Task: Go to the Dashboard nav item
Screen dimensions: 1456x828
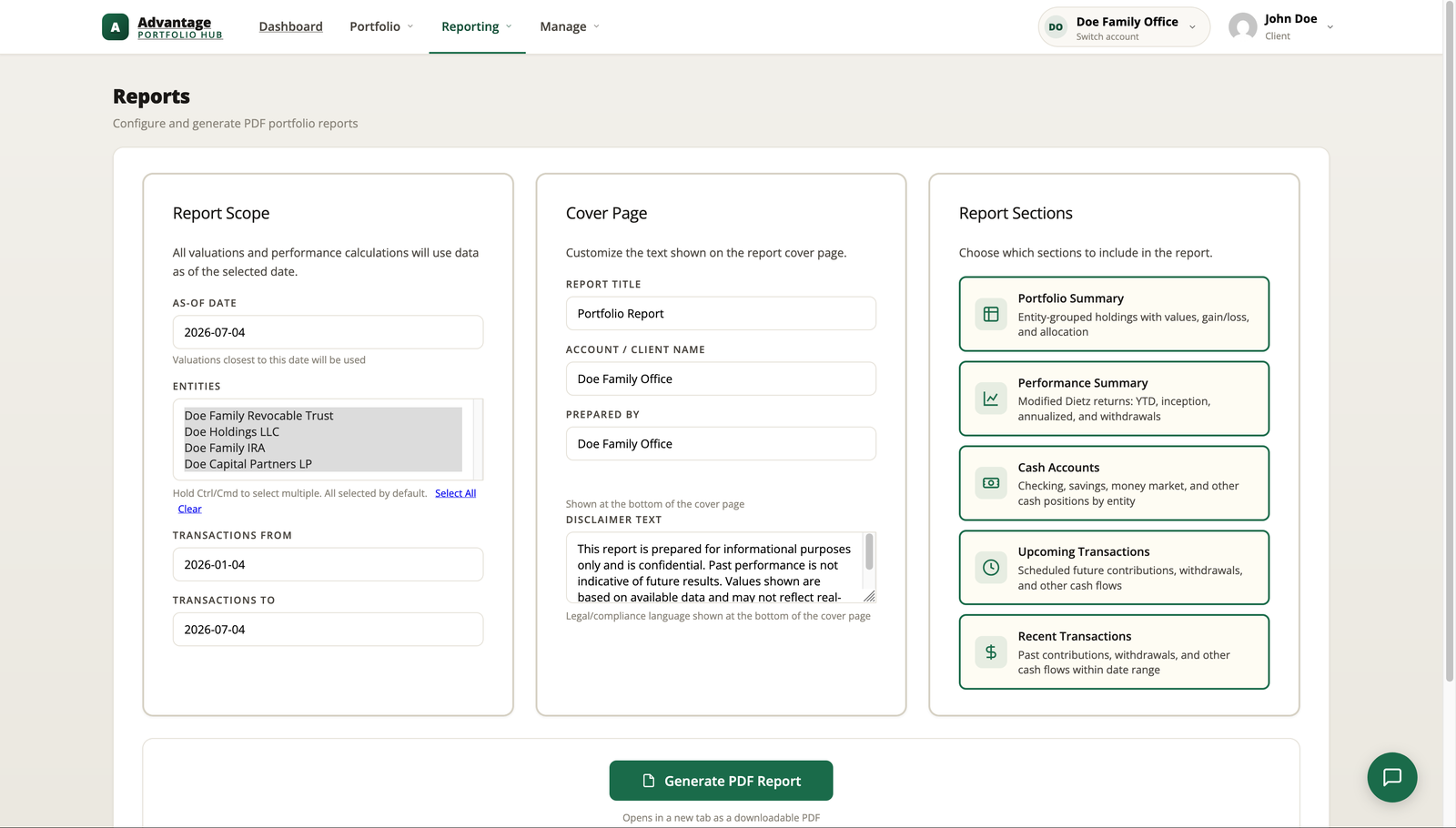Action: tap(290, 26)
